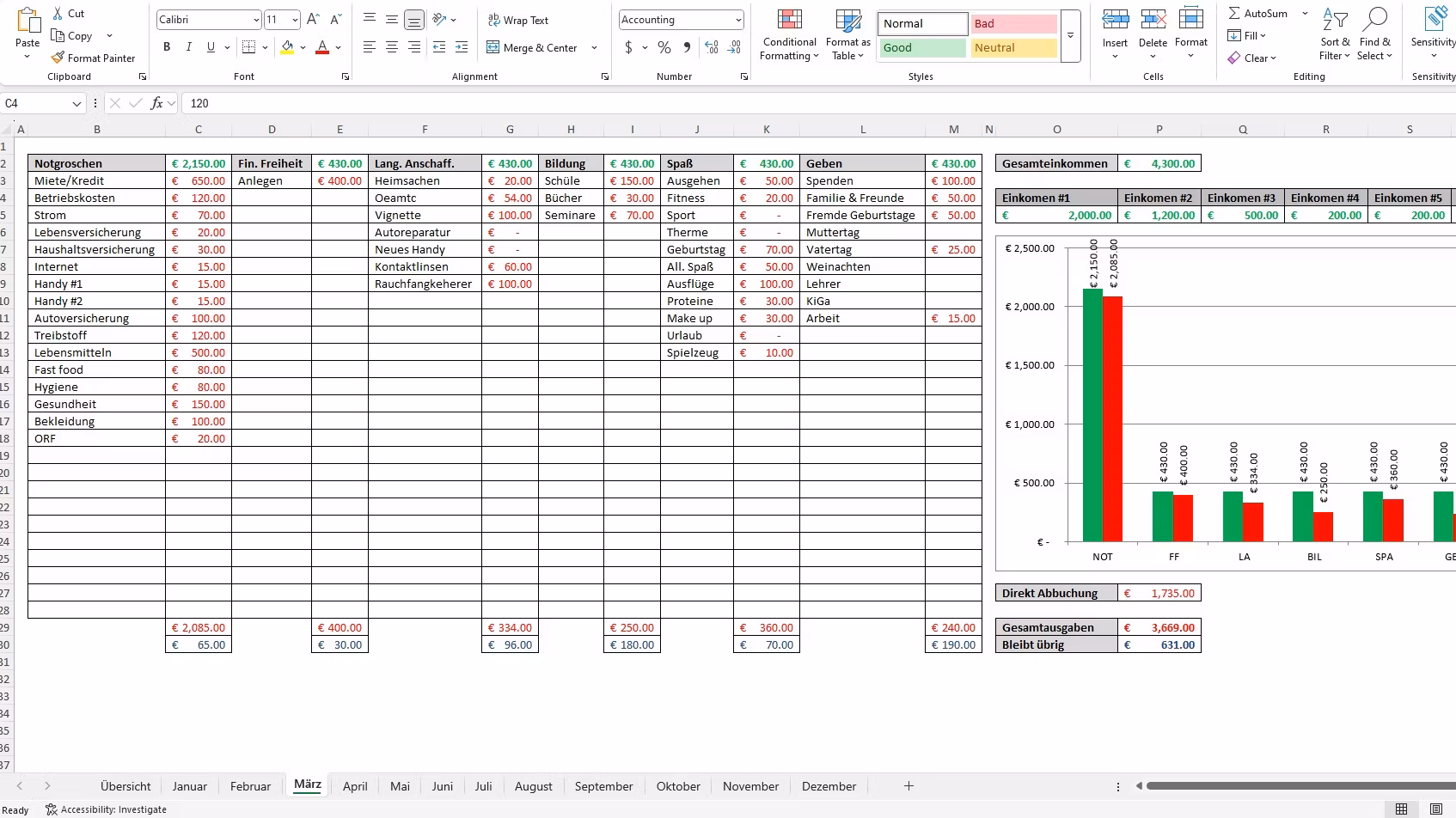Expand the Name Box dropdown arrow
The width and height of the screenshot is (1456, 818).
pyautogui.click(x=76, y=104)
